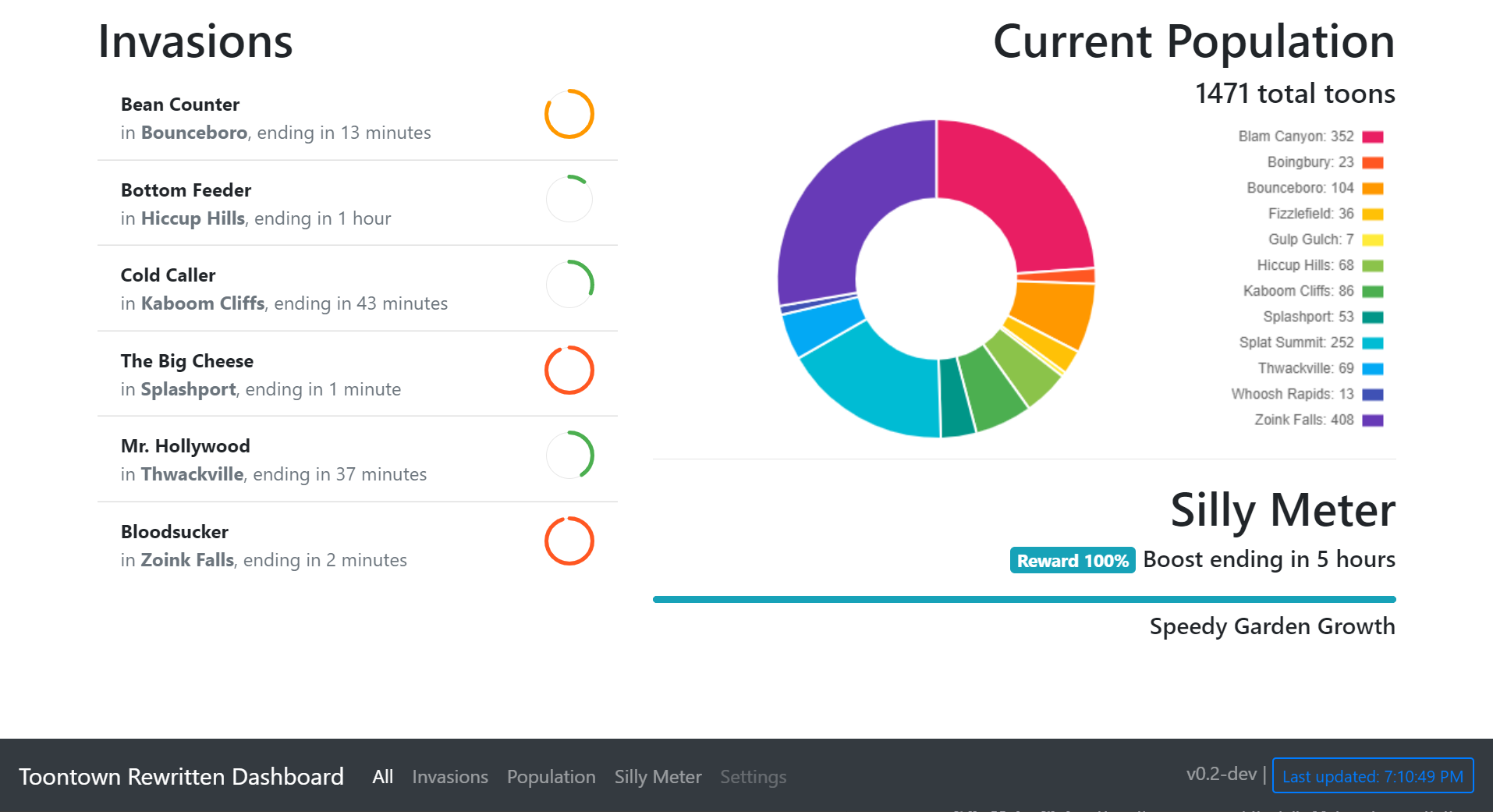The height and width of the screenshot is (812, 1493).
Task: Click the 'Bounceboro: 104' legend label
Action: [x=1300, y=188]
